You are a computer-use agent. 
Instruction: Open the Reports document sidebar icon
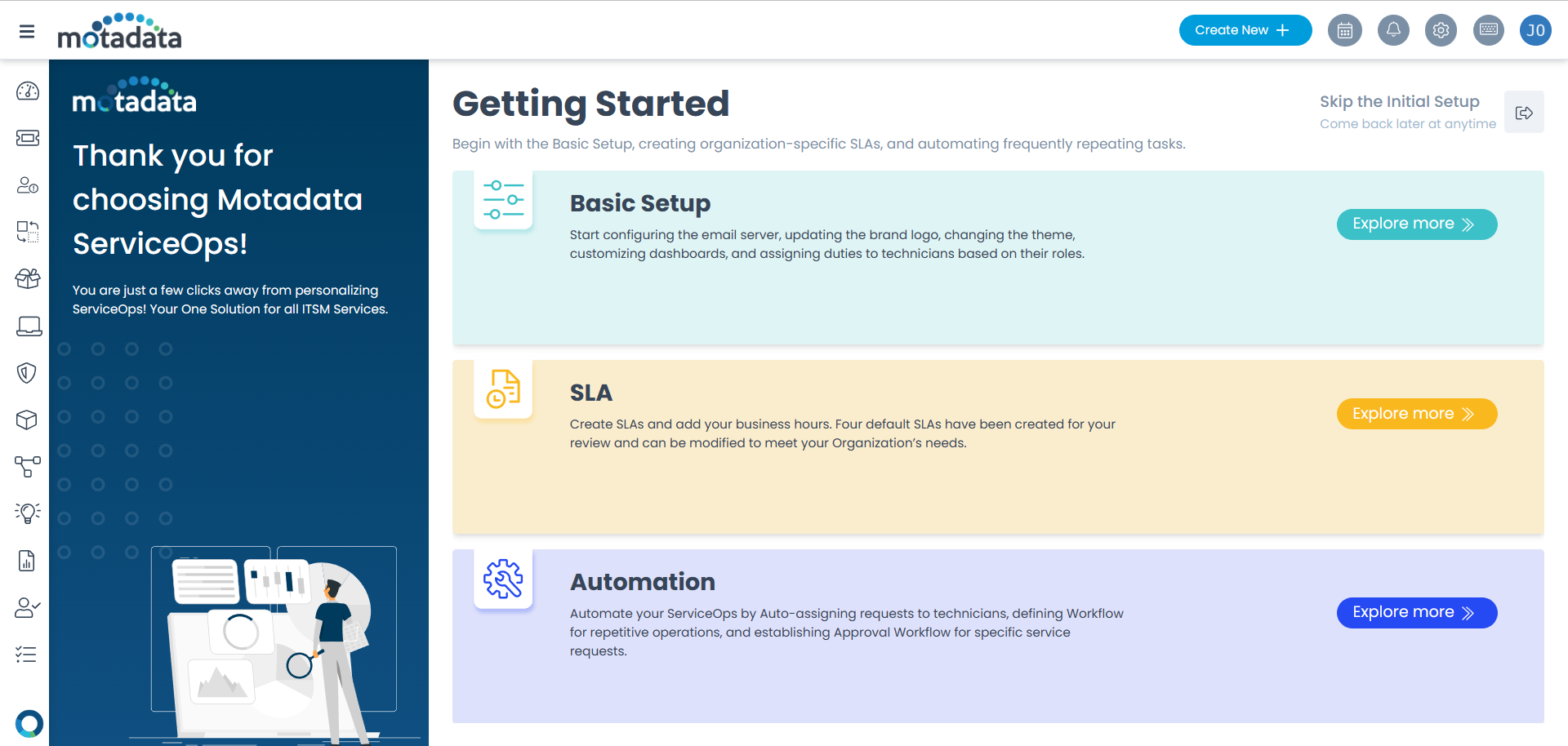point(27,561)
